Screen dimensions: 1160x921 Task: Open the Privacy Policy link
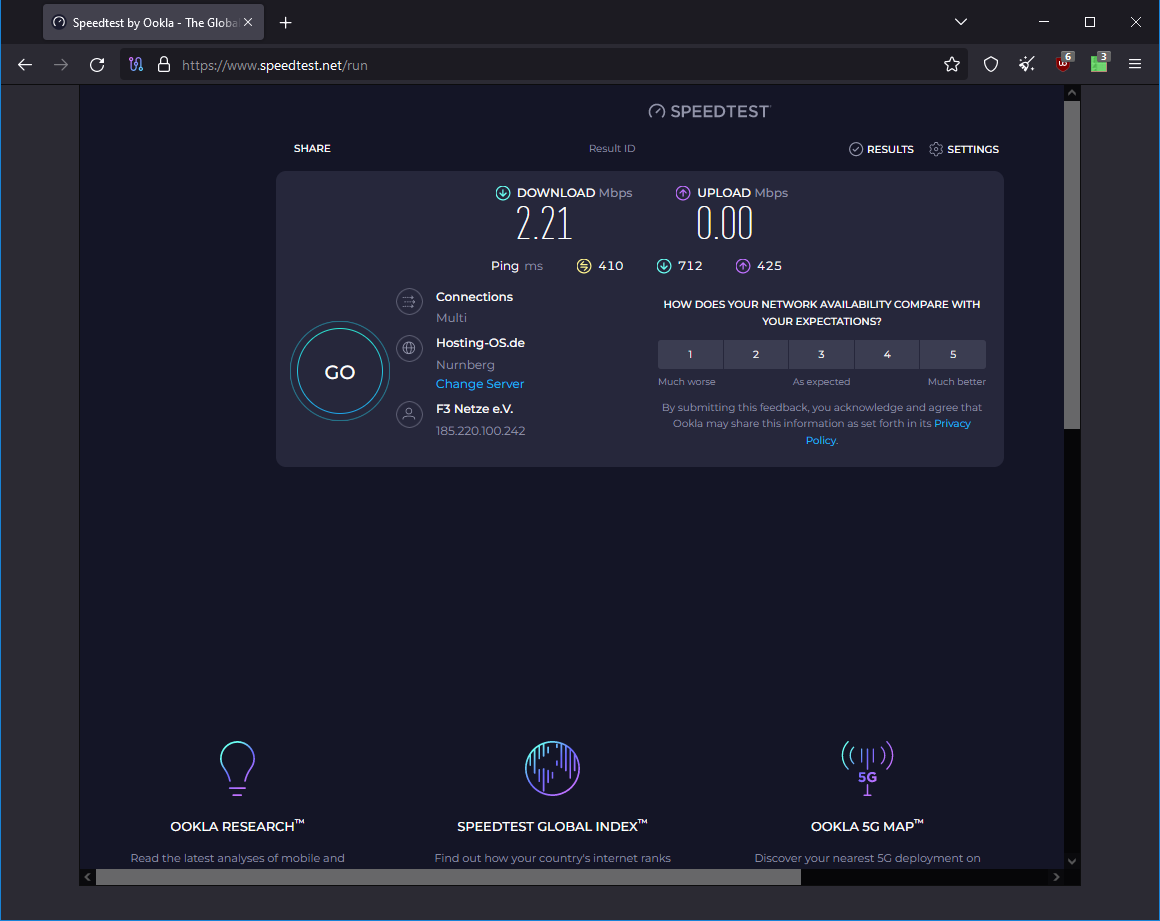point(952,424)
